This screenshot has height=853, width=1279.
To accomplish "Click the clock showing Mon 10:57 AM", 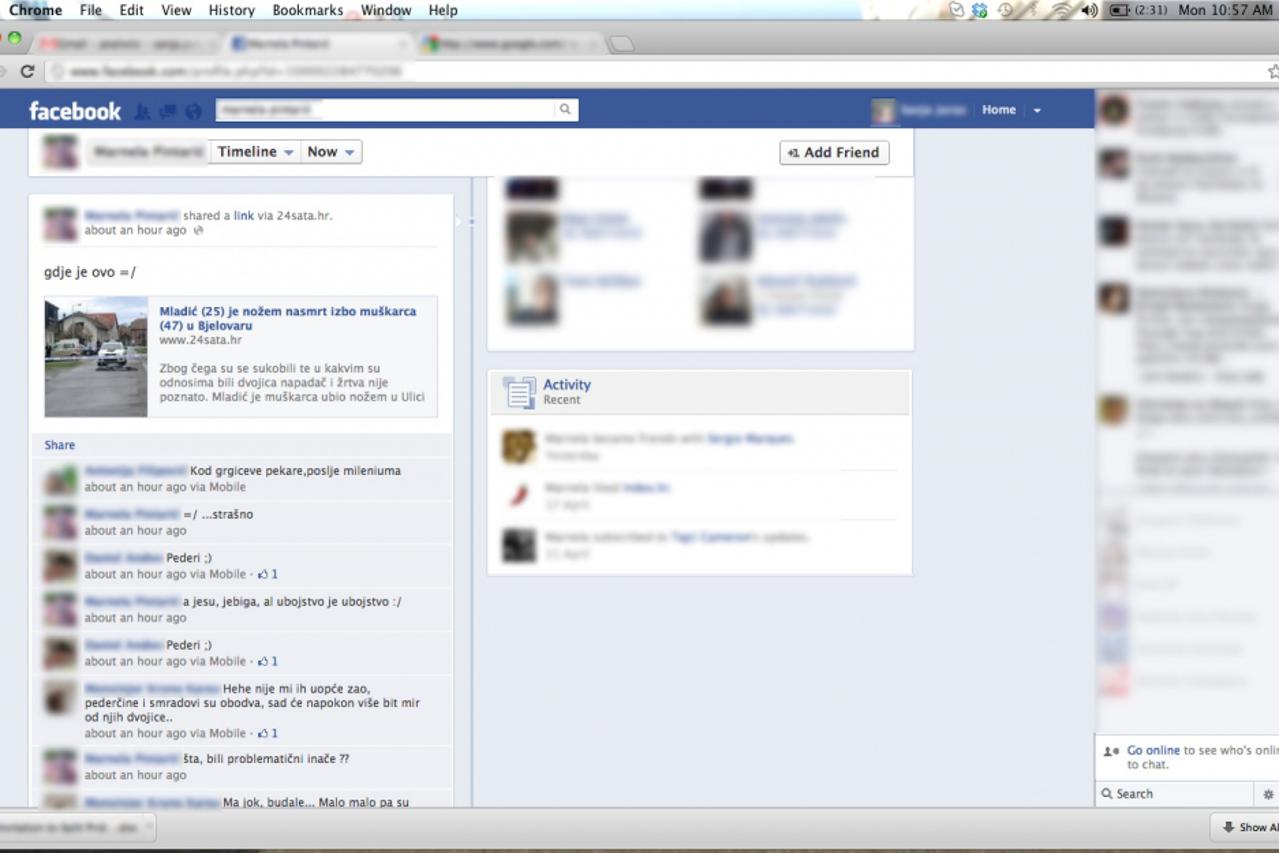I will (1225, 10).
